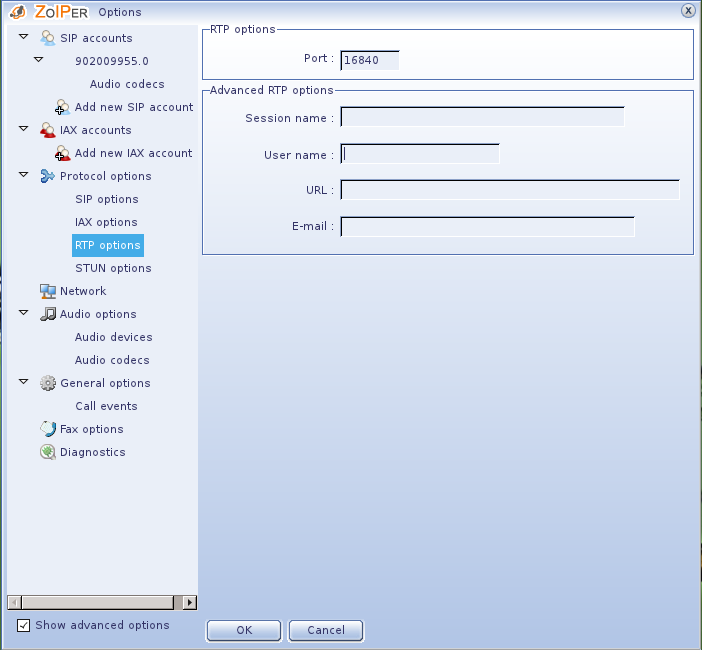Click the IAX accounts red icon

pos(48,130)
